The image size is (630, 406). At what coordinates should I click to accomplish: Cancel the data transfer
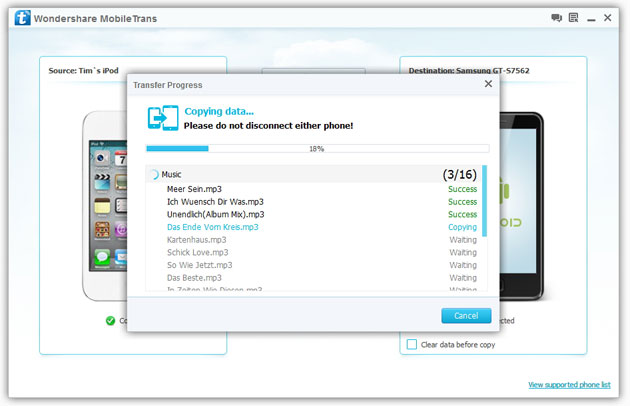pyautogui.click(x=466, y=316)
